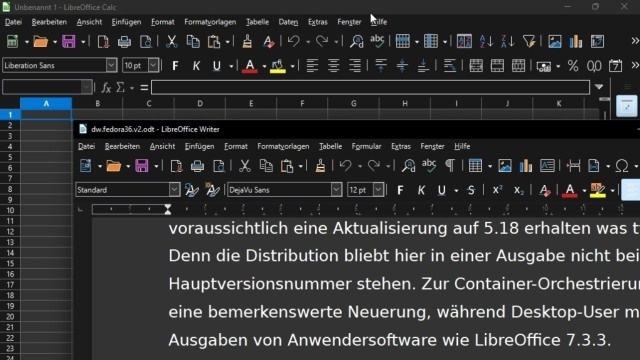Open Calc font color dropdown arrow
The height and width of the screenshot is (360, 640).
pos(264,66)
